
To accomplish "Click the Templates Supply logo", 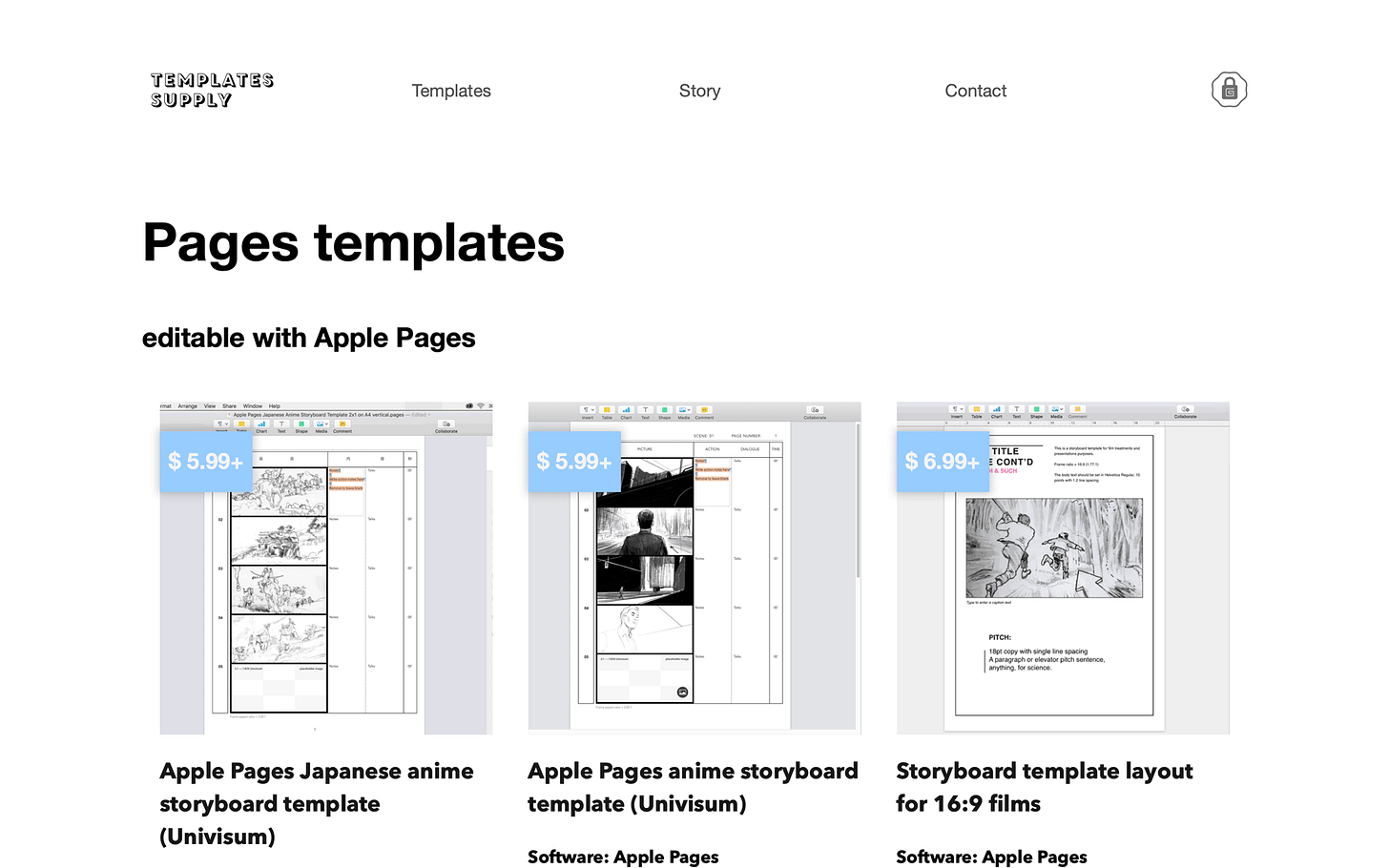I will coord(212,91).
